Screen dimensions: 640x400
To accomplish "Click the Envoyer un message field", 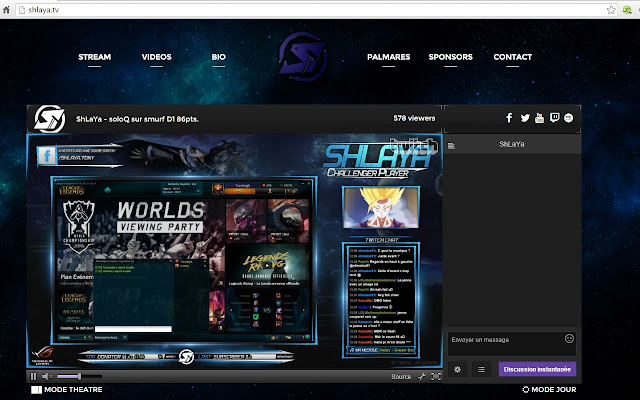I will pos(512,343).
